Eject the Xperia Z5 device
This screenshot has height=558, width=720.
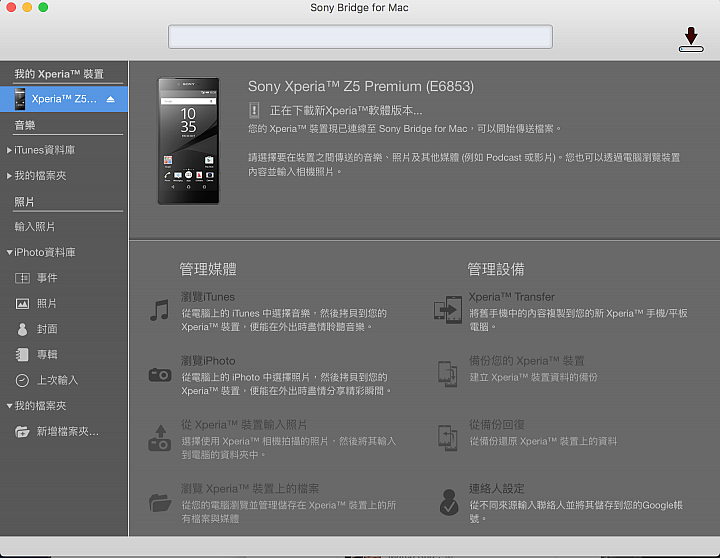pyautogui.click(x=111, y=99)
